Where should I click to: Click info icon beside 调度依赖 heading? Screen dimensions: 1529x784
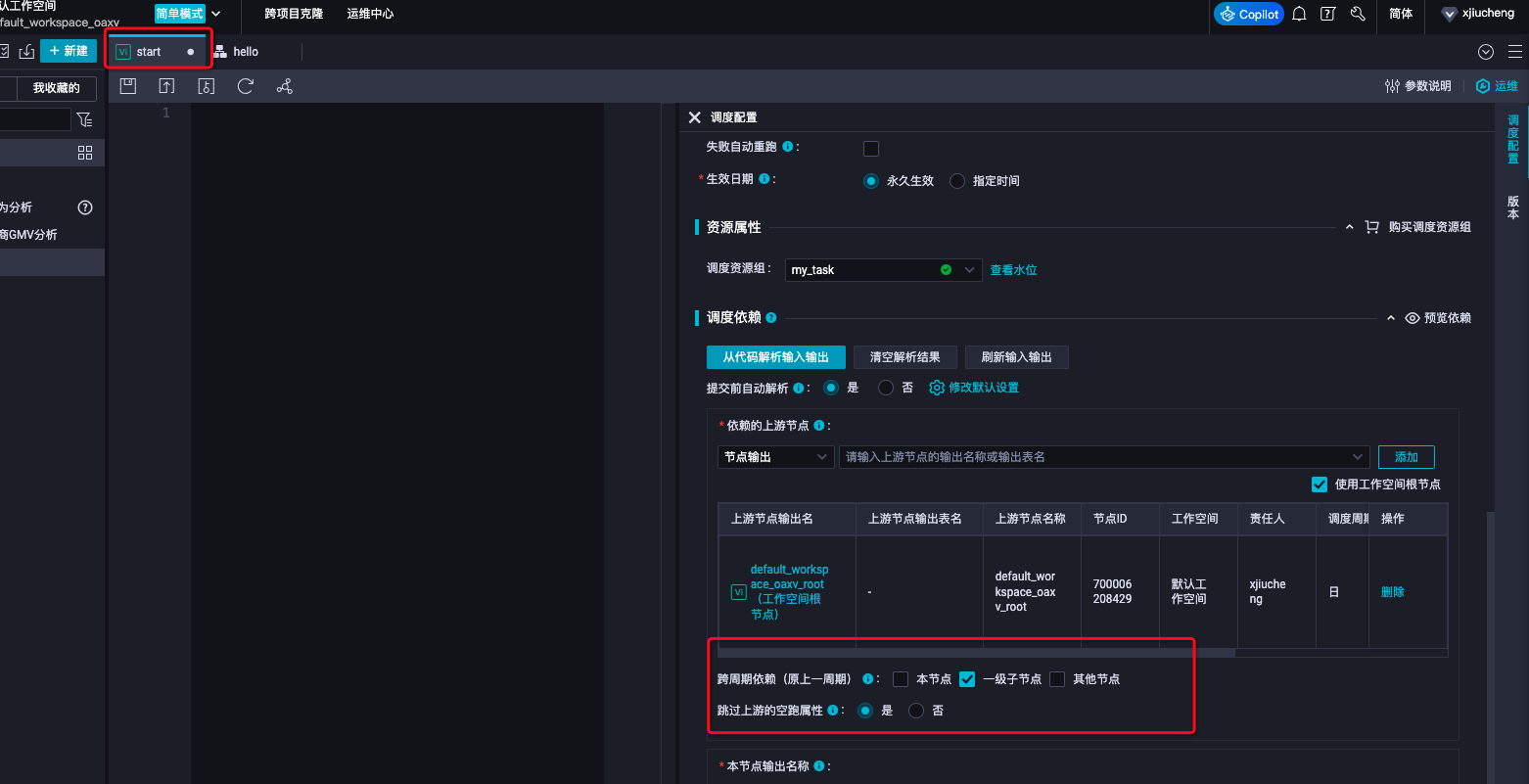(771, 318)
